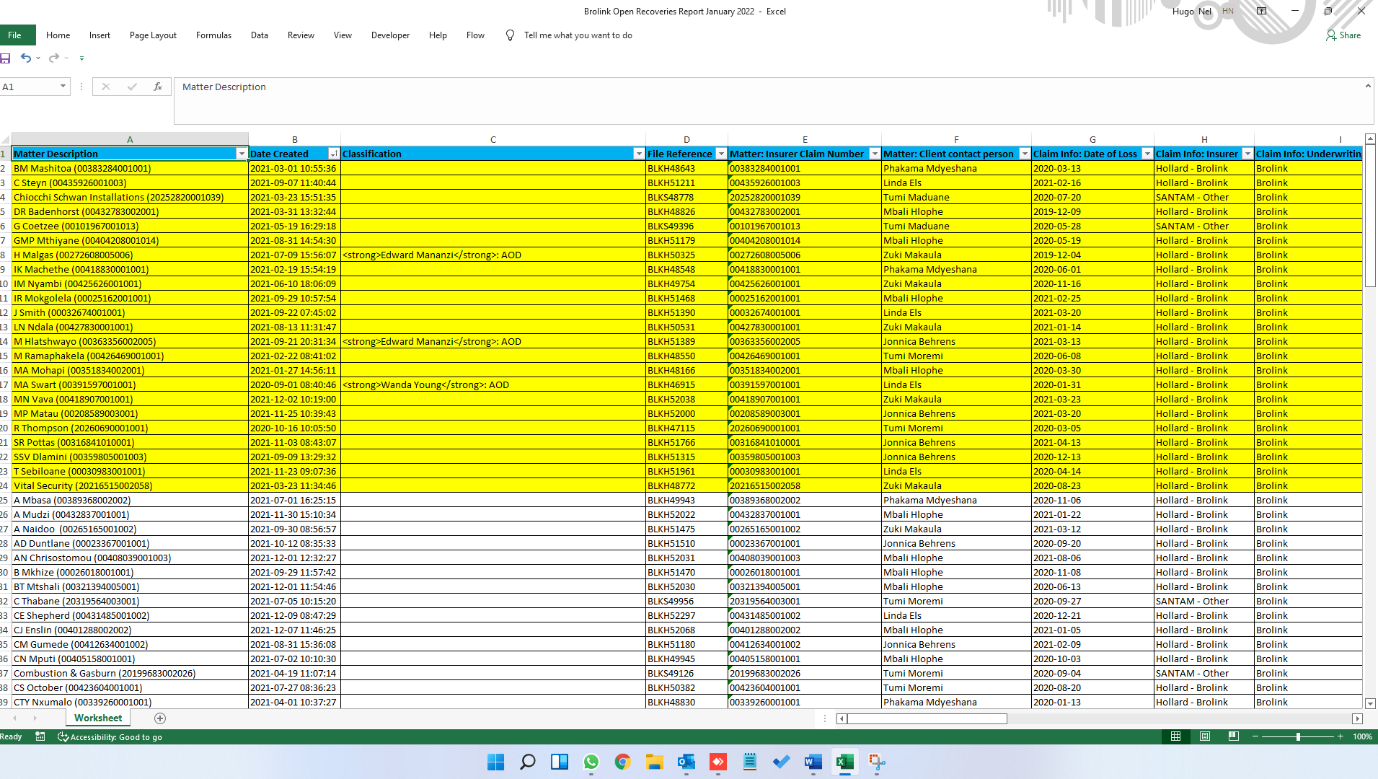Open Date of Loss filter dropdown
Viewport: 1378px width, 779px height.
[x=1147, y=154]
